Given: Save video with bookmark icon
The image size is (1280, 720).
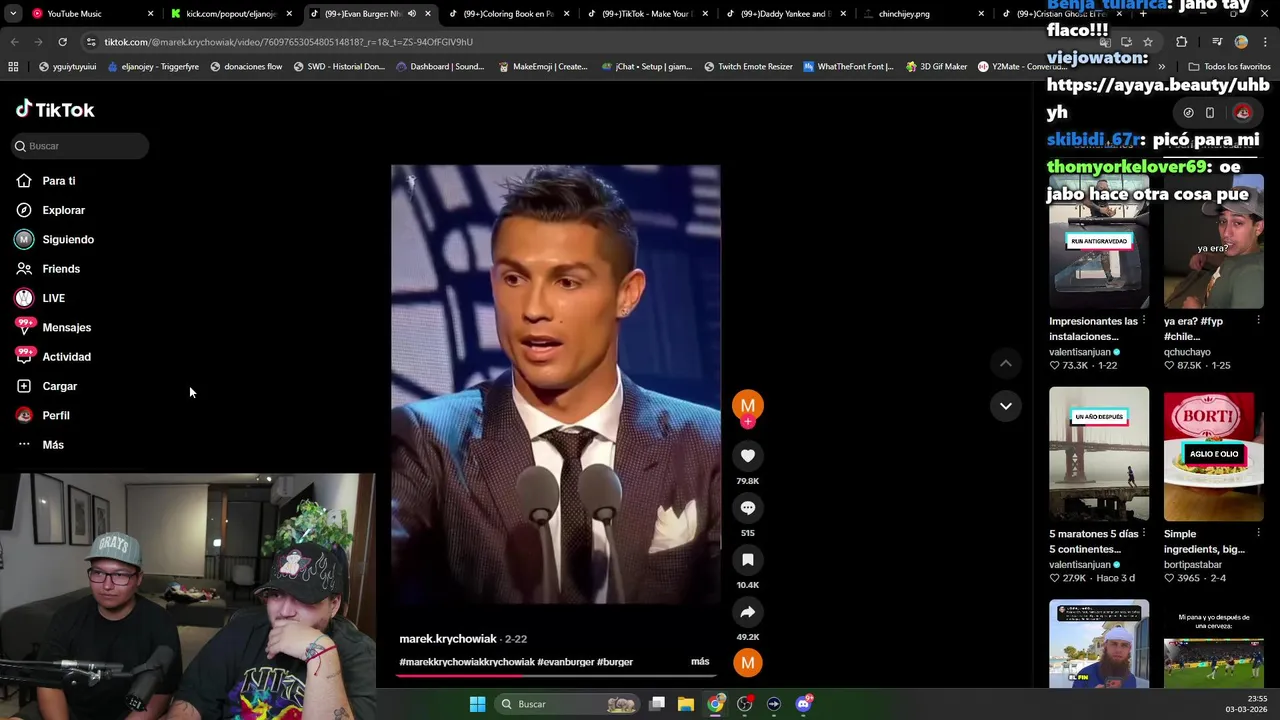Looking at the screenshot, I should point(748,560).
